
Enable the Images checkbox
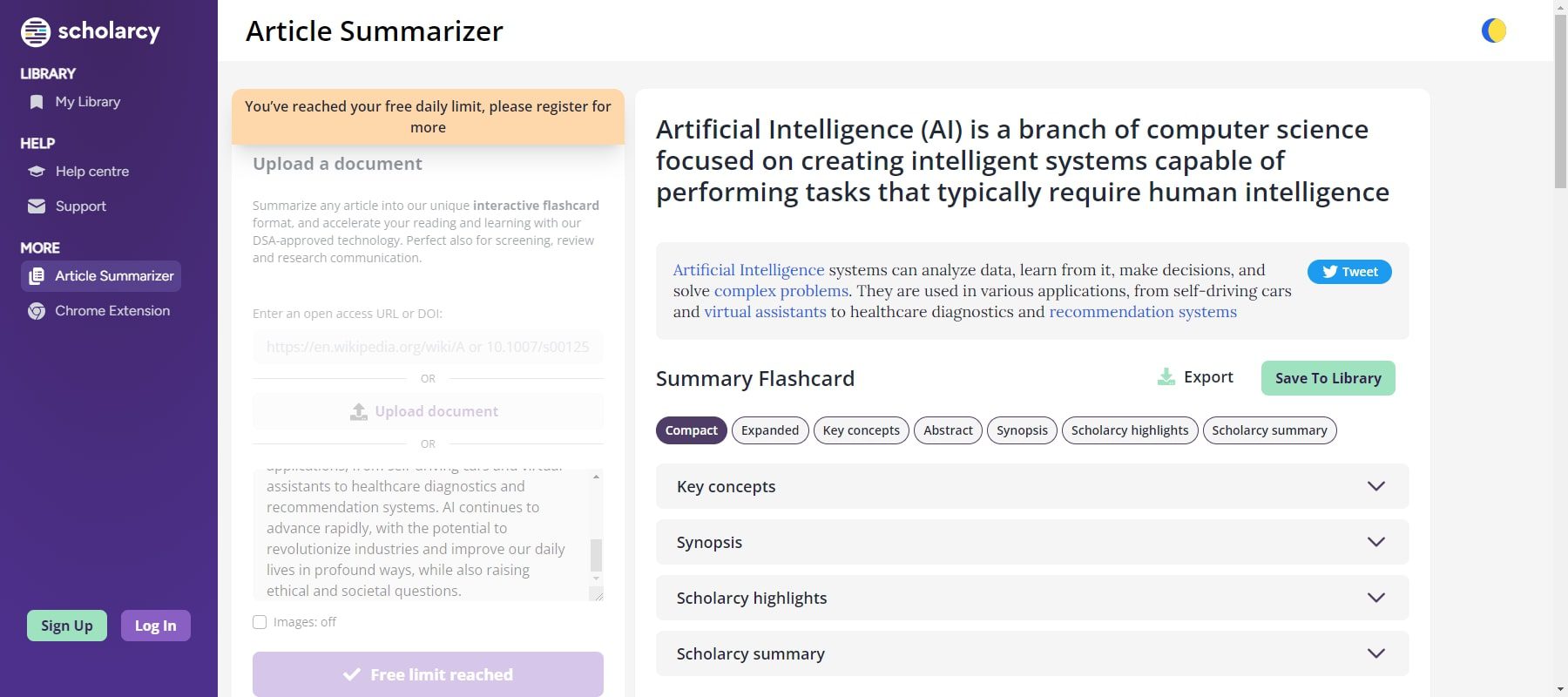(x=259, y=621)
